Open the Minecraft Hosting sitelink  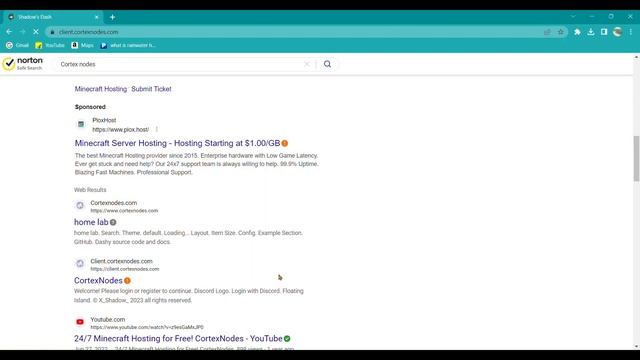pos(101,89)
